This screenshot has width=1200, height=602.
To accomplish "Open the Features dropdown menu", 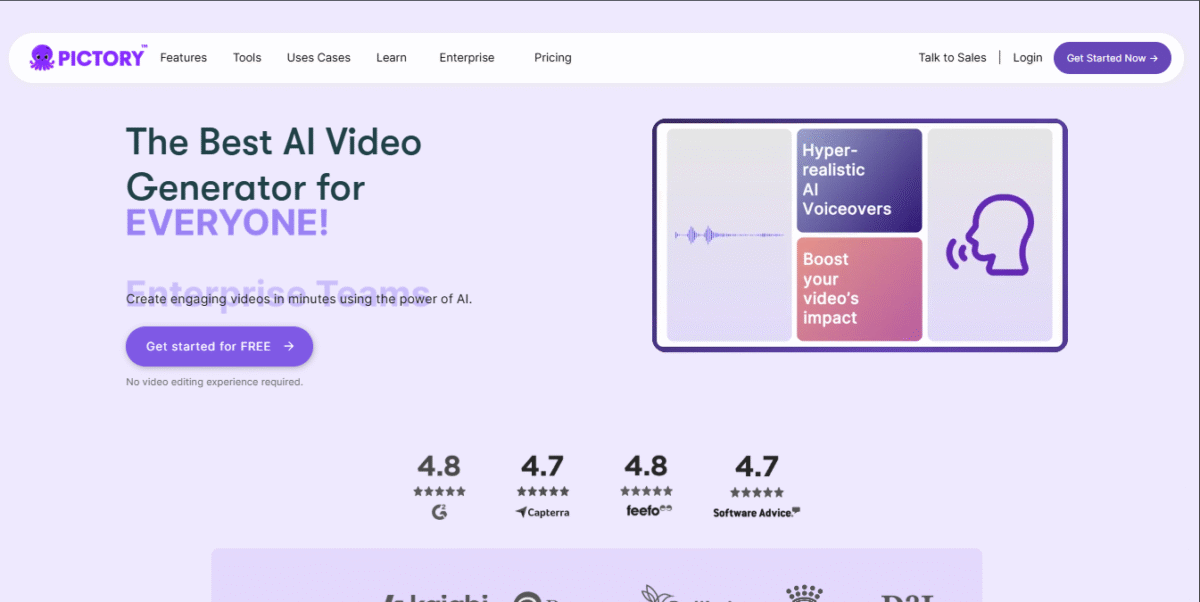I will (x=183, y=58).
